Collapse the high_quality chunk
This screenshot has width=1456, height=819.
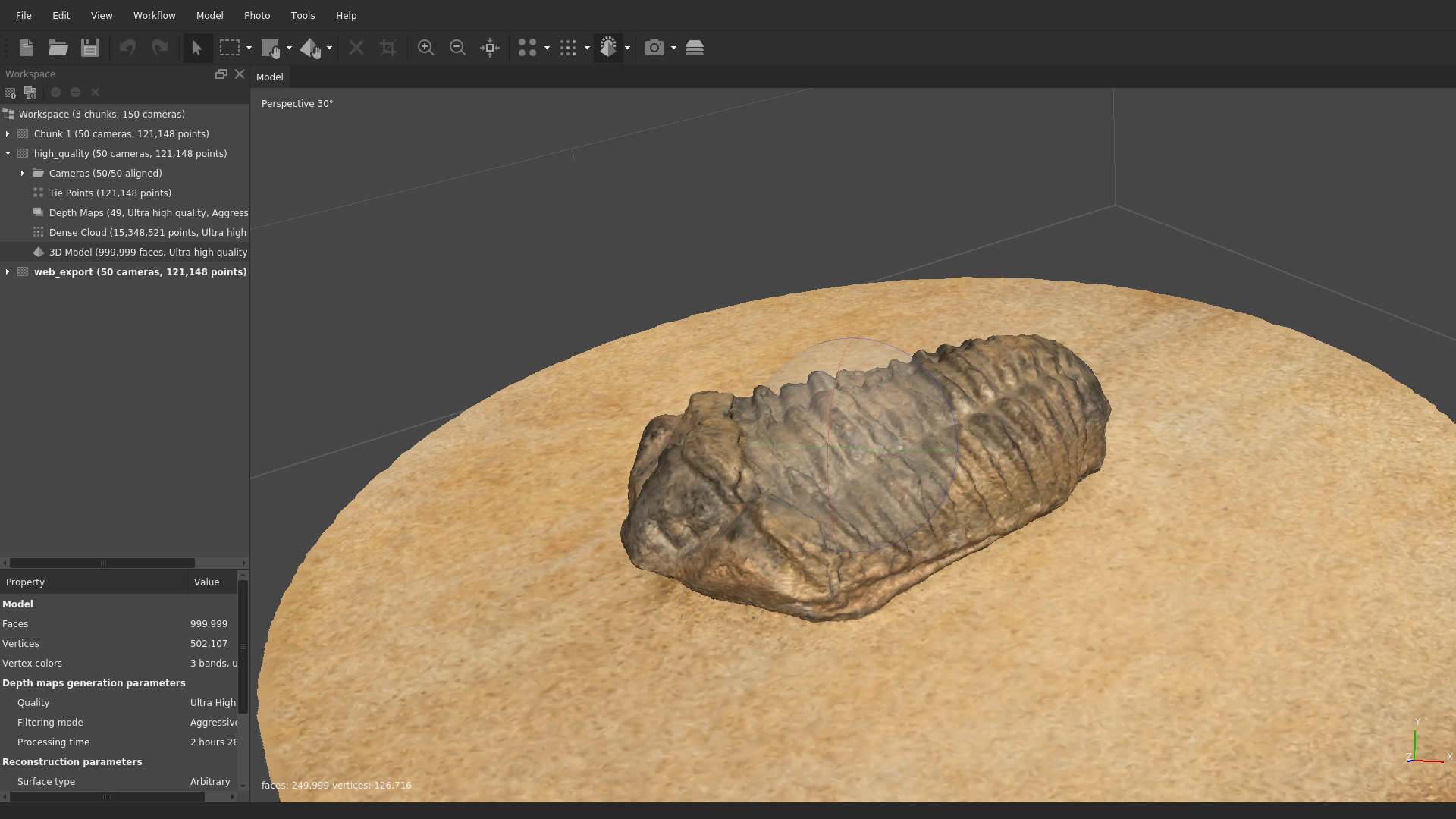[x=8, y=154]
